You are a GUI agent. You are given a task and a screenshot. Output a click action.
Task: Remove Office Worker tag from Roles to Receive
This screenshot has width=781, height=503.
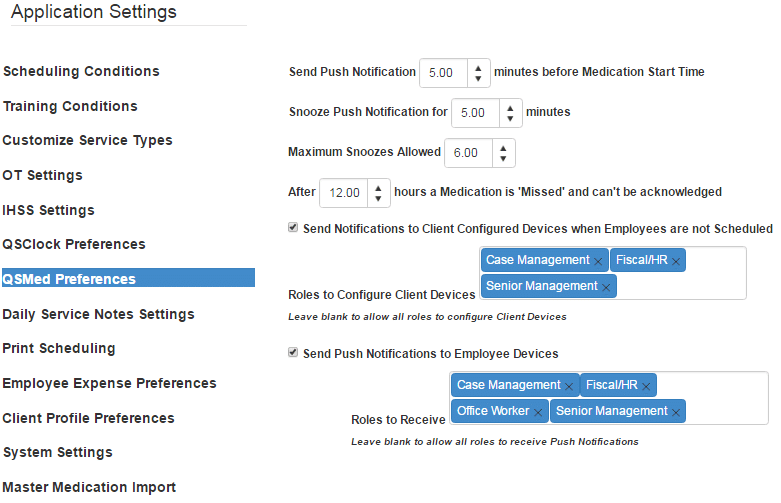point(538,412)
